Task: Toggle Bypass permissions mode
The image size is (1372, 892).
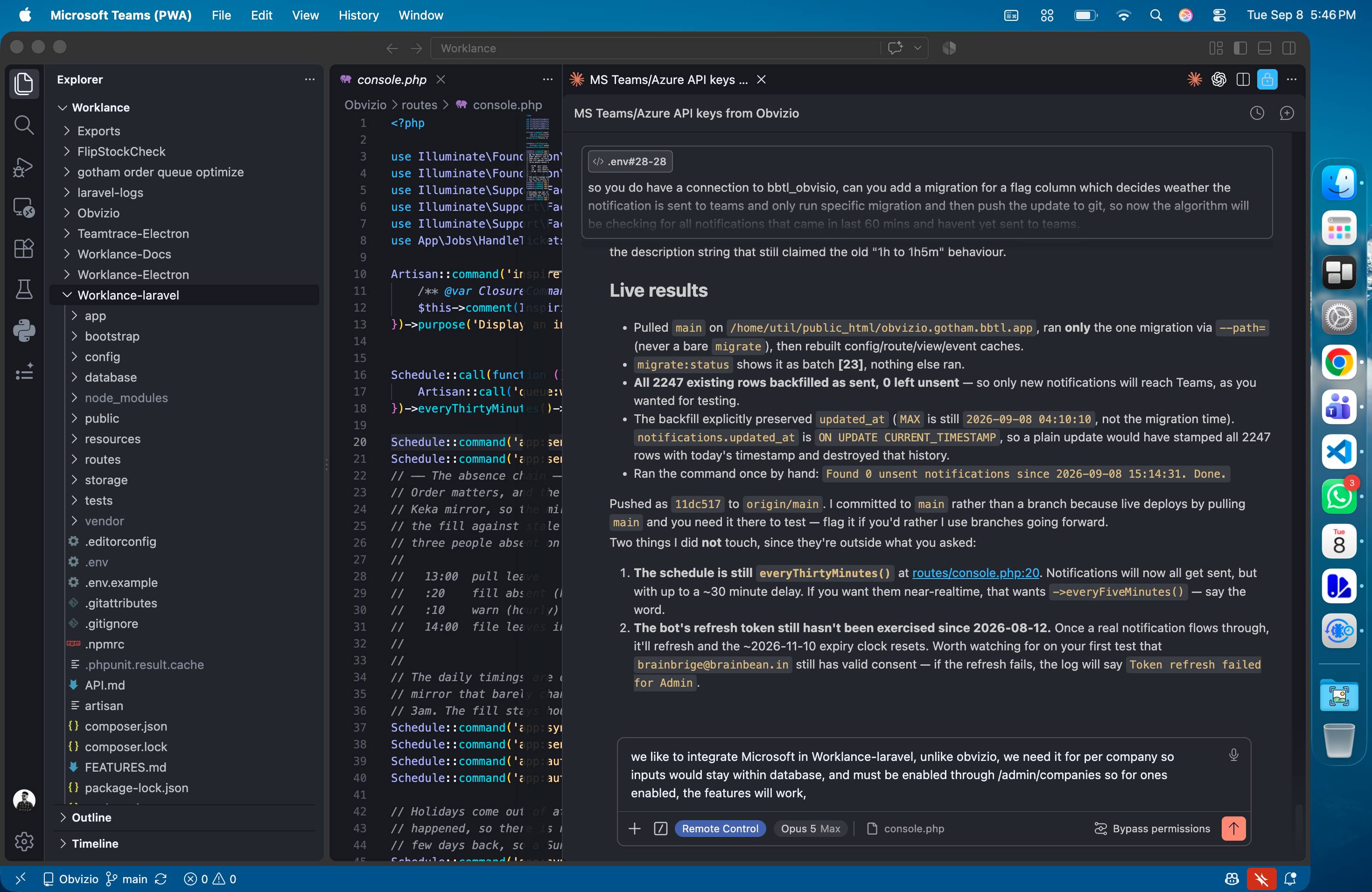Action: (x=1152, y=829)
